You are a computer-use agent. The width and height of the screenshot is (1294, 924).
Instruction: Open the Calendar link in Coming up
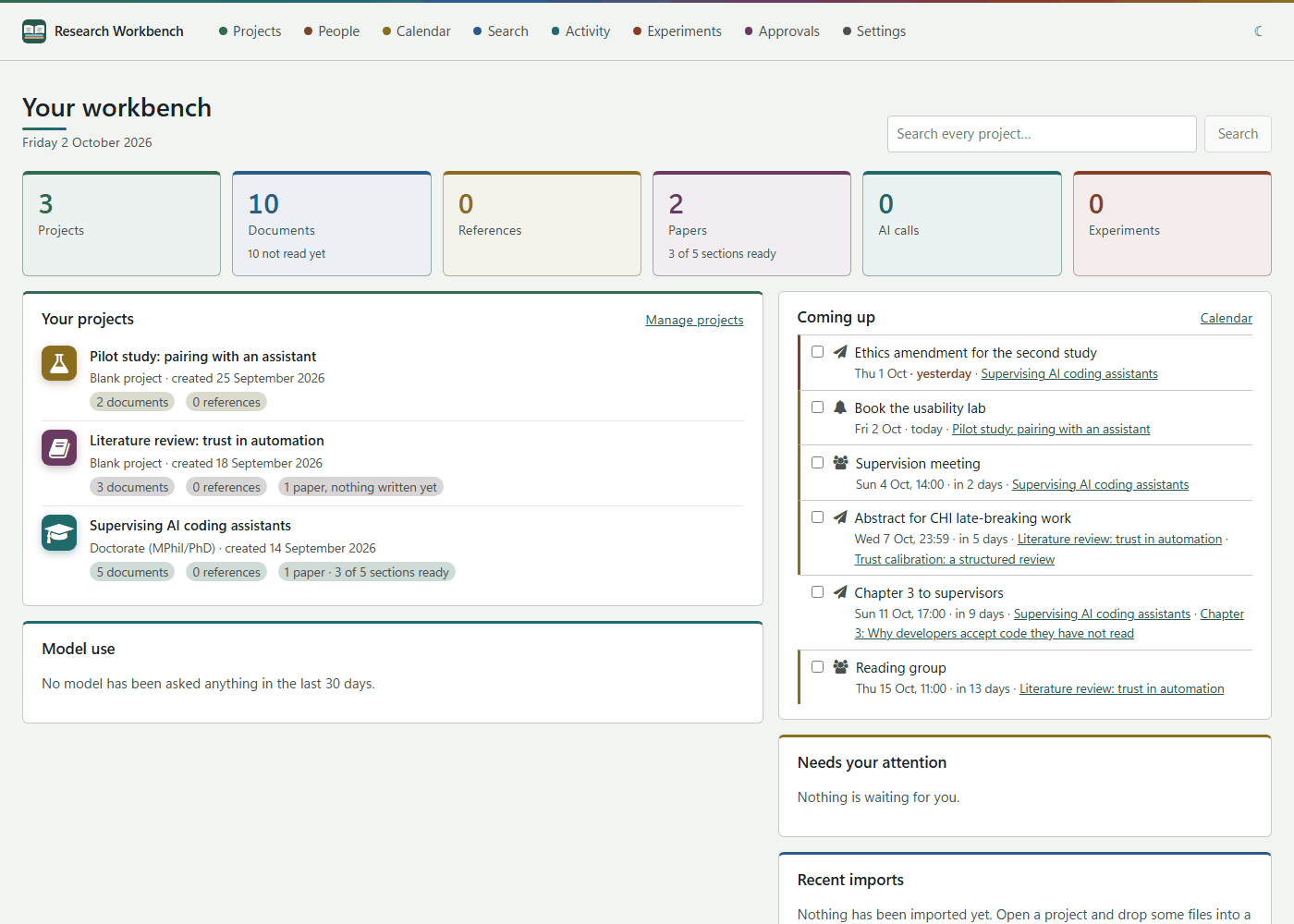pos(1227,318)
